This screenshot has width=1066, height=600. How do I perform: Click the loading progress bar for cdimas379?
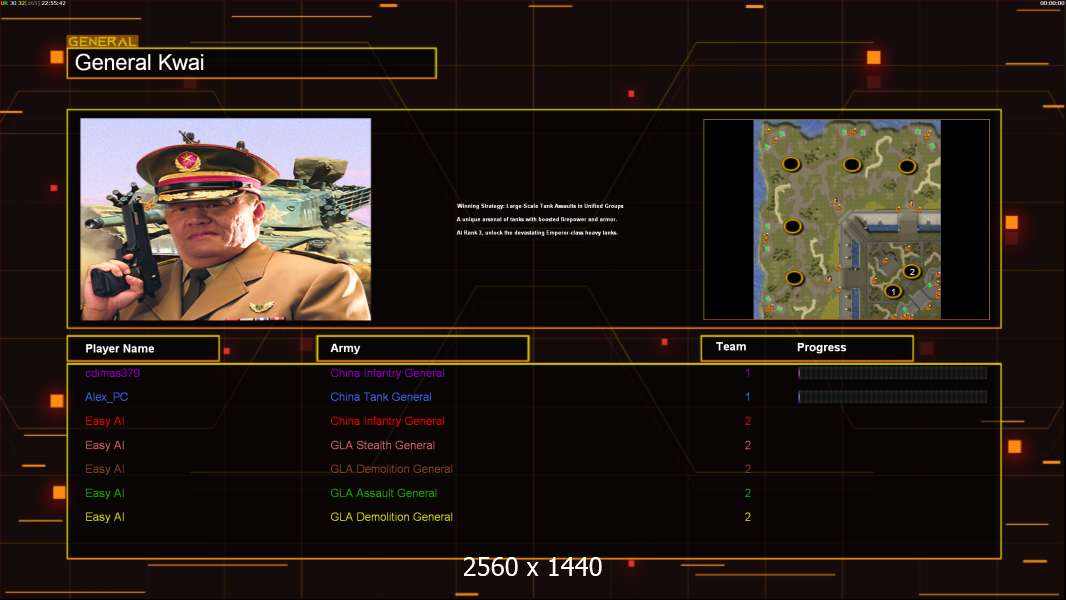(x=892, y=373)
